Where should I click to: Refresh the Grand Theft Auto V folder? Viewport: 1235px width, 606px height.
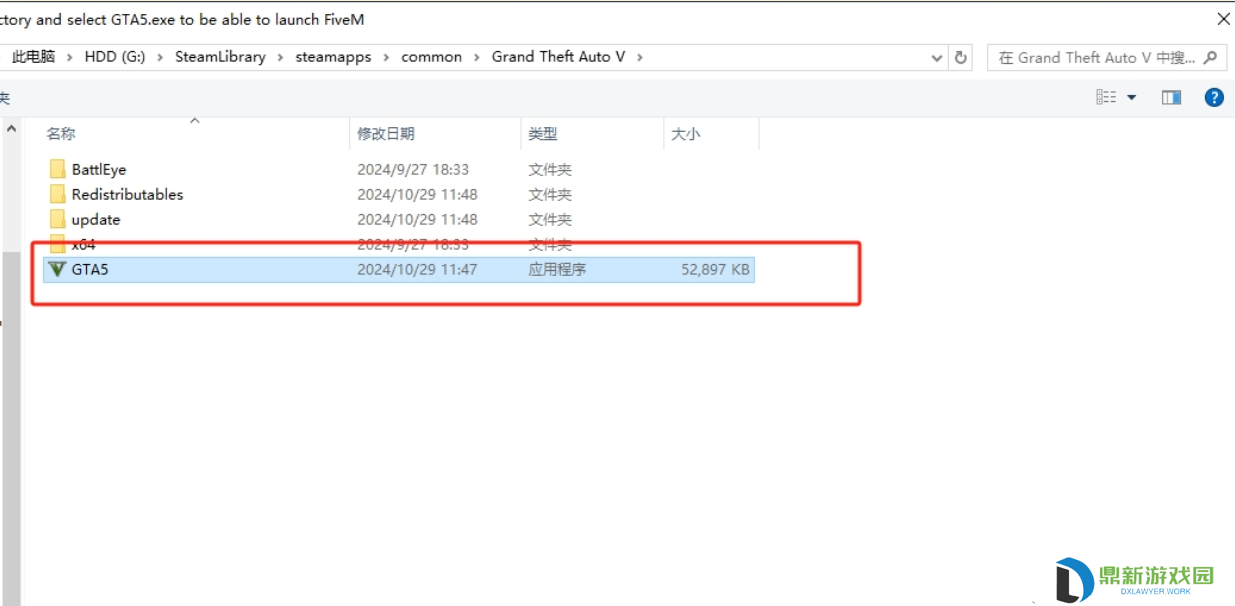tap(961, 57)
